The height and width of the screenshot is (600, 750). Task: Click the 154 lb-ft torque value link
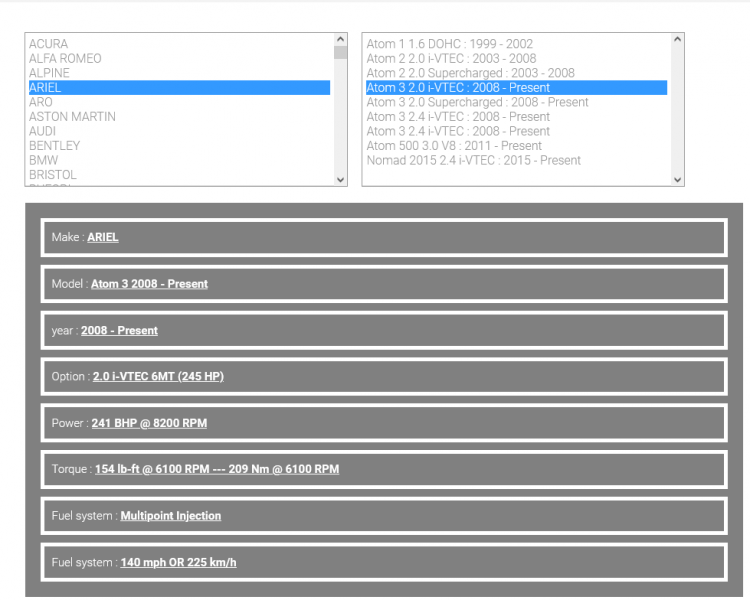click(217, 469)
